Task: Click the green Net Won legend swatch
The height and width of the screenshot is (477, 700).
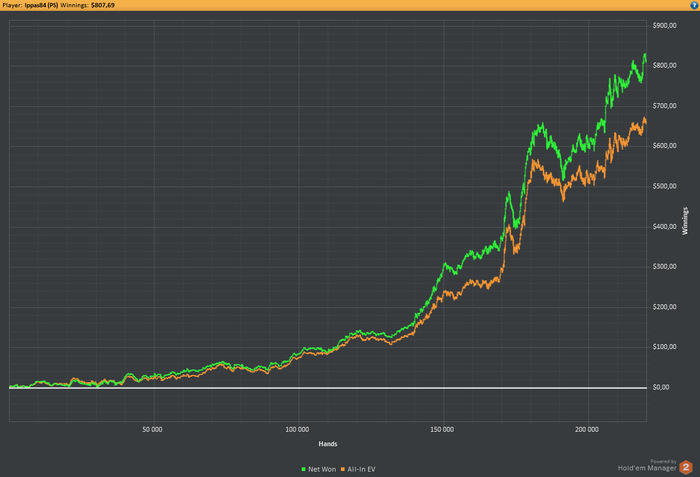Action: click(x=304, y=469)
